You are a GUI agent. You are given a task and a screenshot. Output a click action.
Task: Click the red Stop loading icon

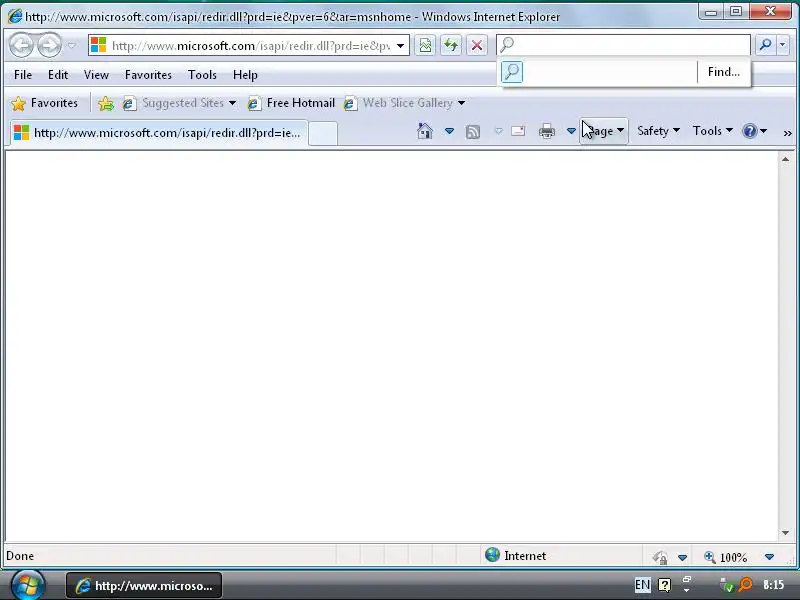(x=477, y=45)
